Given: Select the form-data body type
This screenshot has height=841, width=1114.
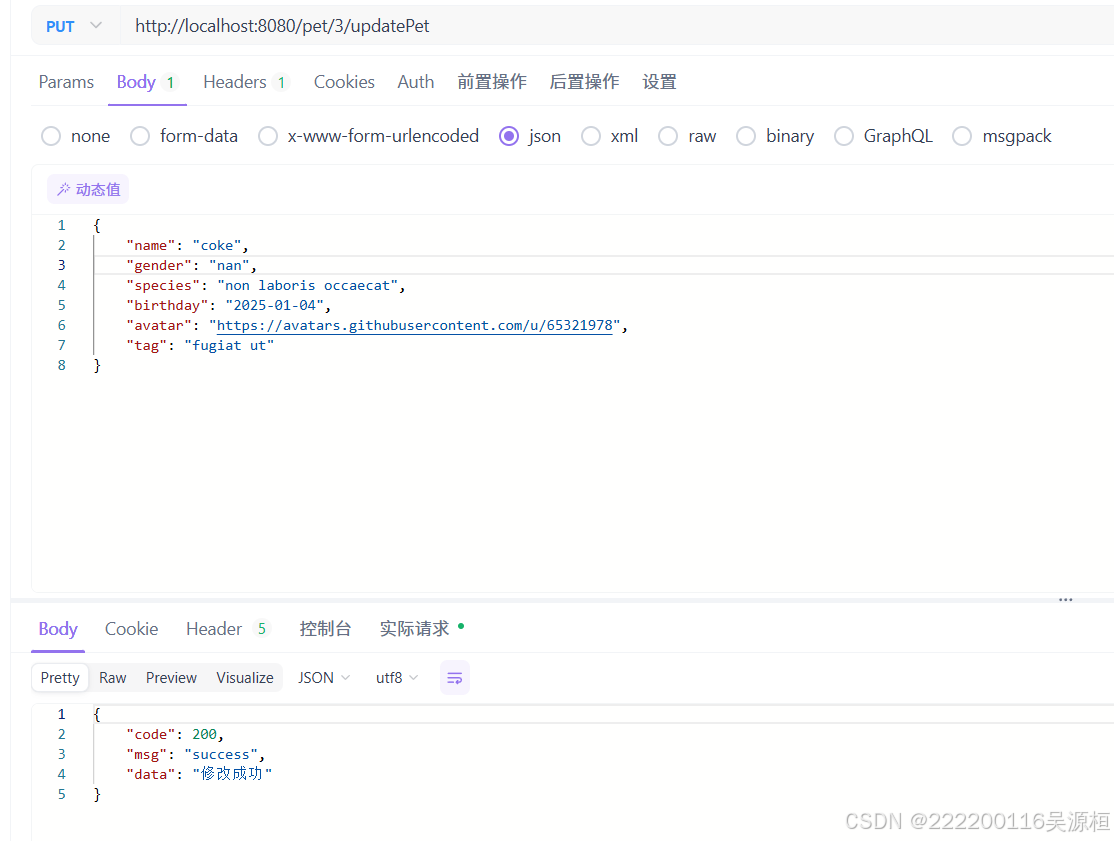Looking at the screenshot, I should 184,136.
